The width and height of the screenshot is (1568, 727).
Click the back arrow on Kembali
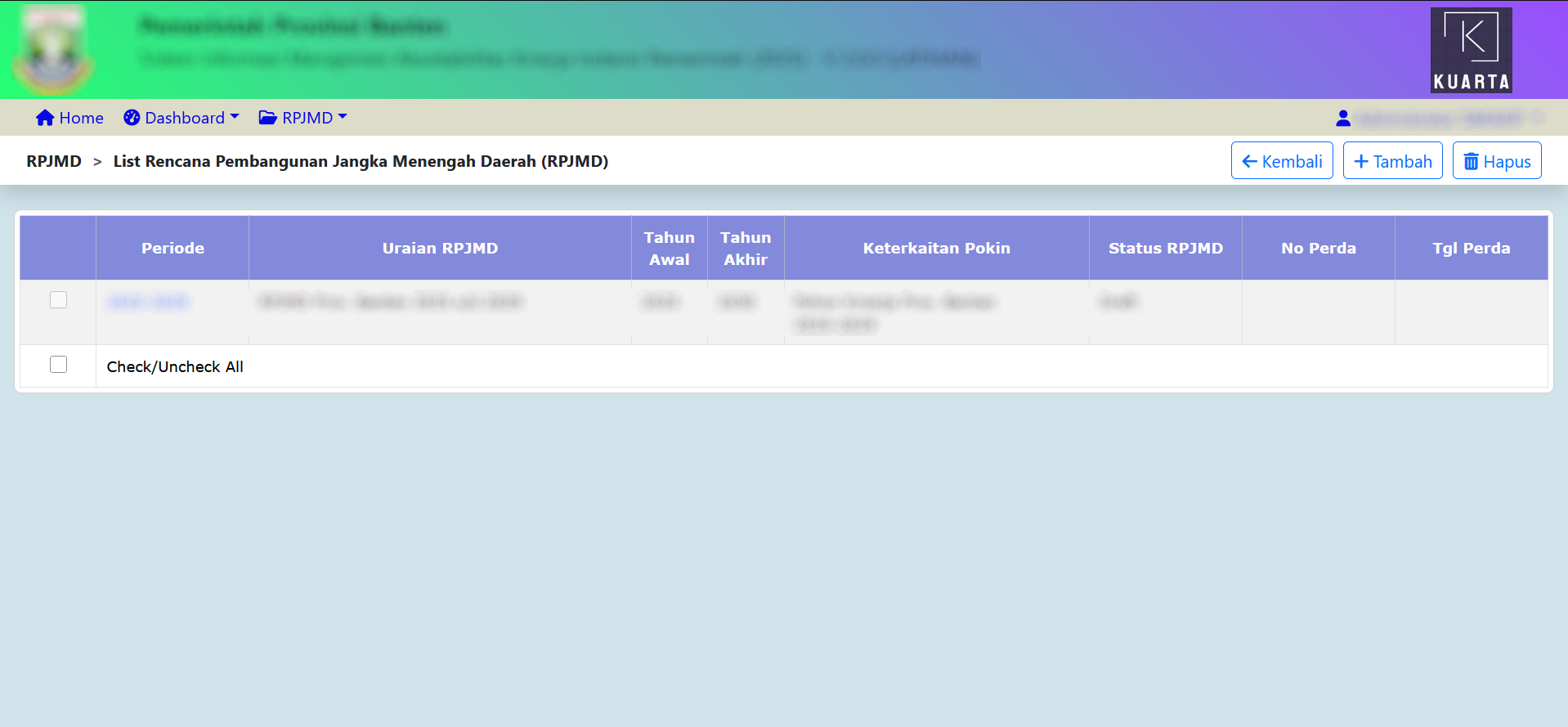point(1249,162)
